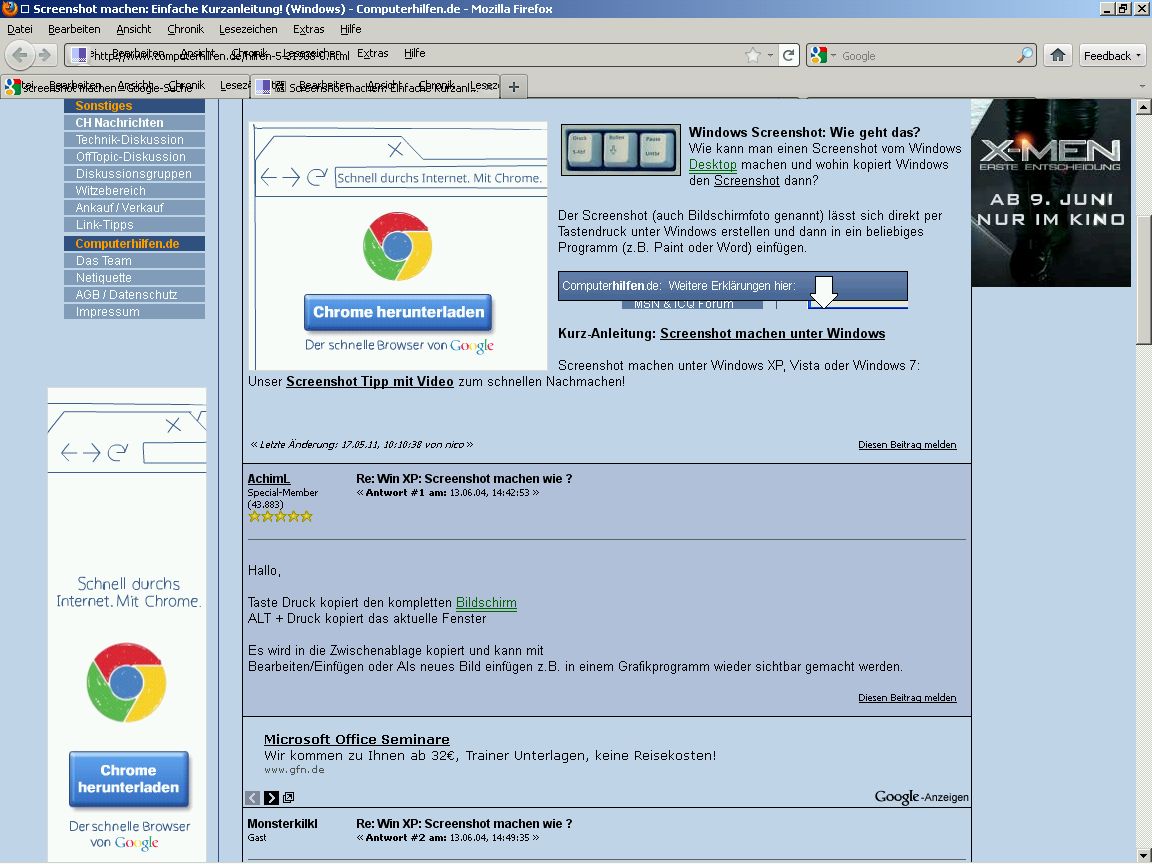
Task: Click the Computerhilfen.de Weitere Erklärungen banner
Action: (732, 286)
